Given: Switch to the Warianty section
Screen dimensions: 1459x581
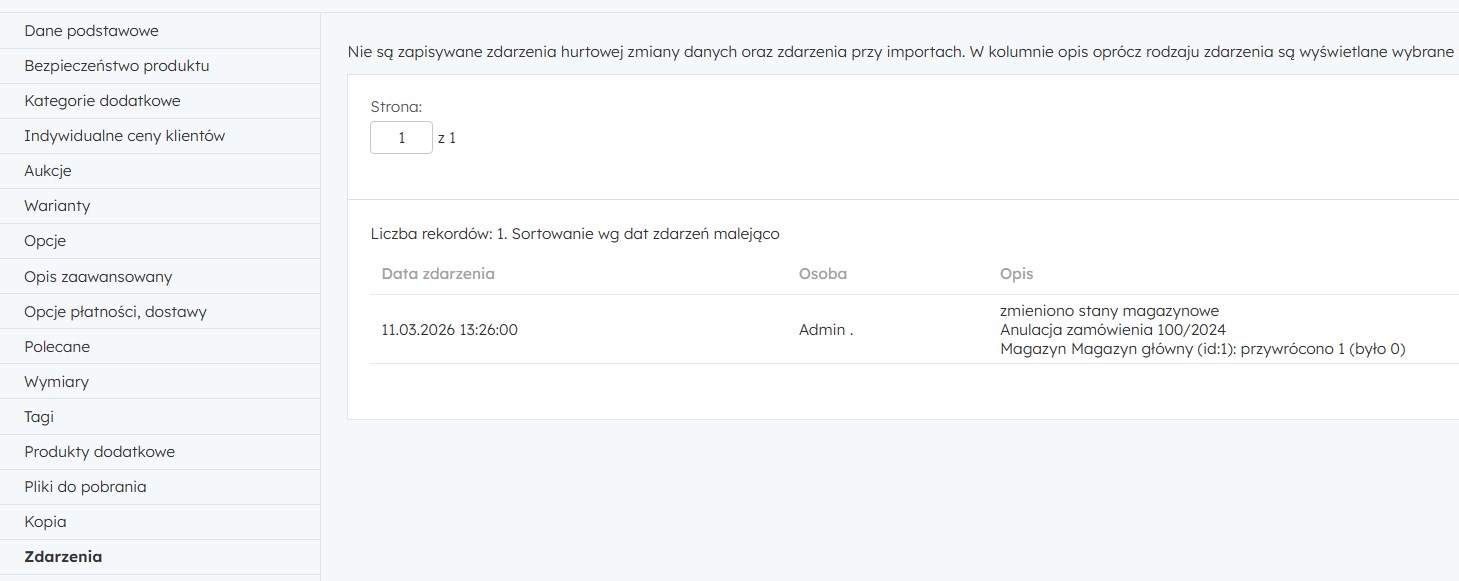Looking at the screenshot, I should coord(57,206).
